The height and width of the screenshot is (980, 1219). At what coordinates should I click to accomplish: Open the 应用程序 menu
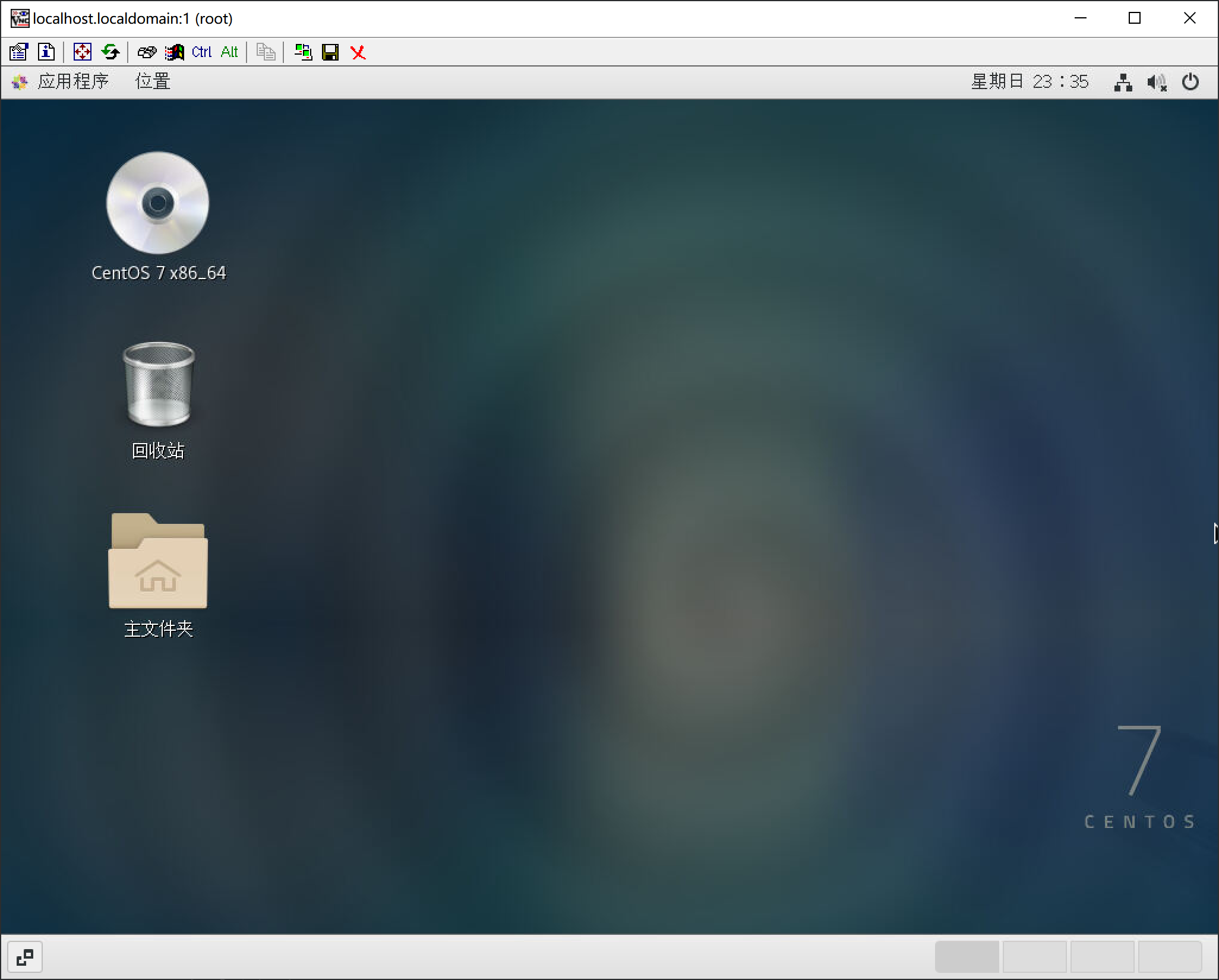[x=73, y=81]
